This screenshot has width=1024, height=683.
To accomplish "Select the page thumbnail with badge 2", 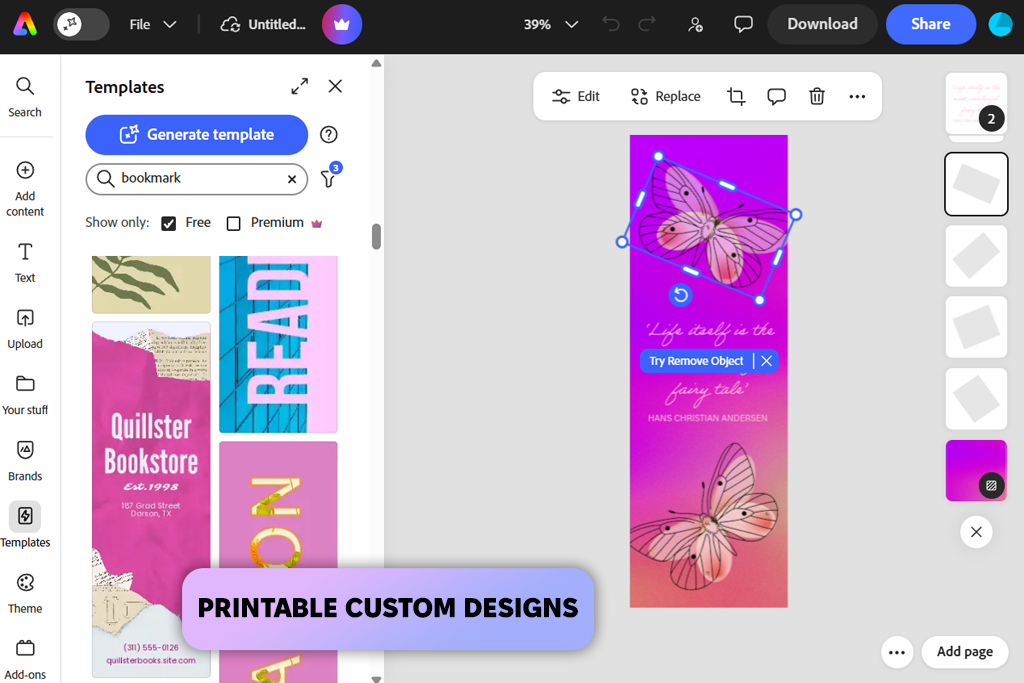I will tap(976, 104).
